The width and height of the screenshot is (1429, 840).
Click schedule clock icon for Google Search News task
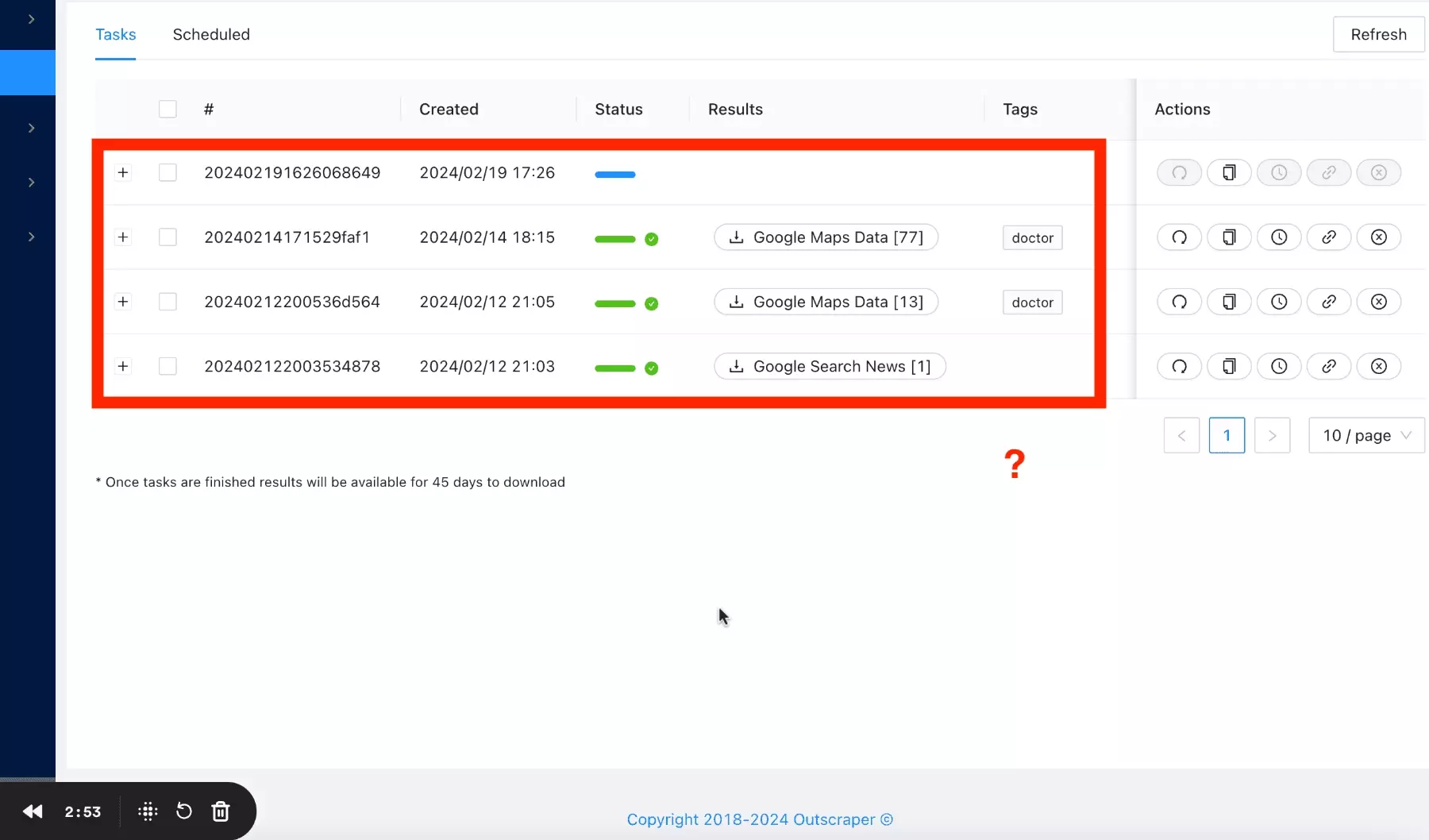click(1279, 366)
